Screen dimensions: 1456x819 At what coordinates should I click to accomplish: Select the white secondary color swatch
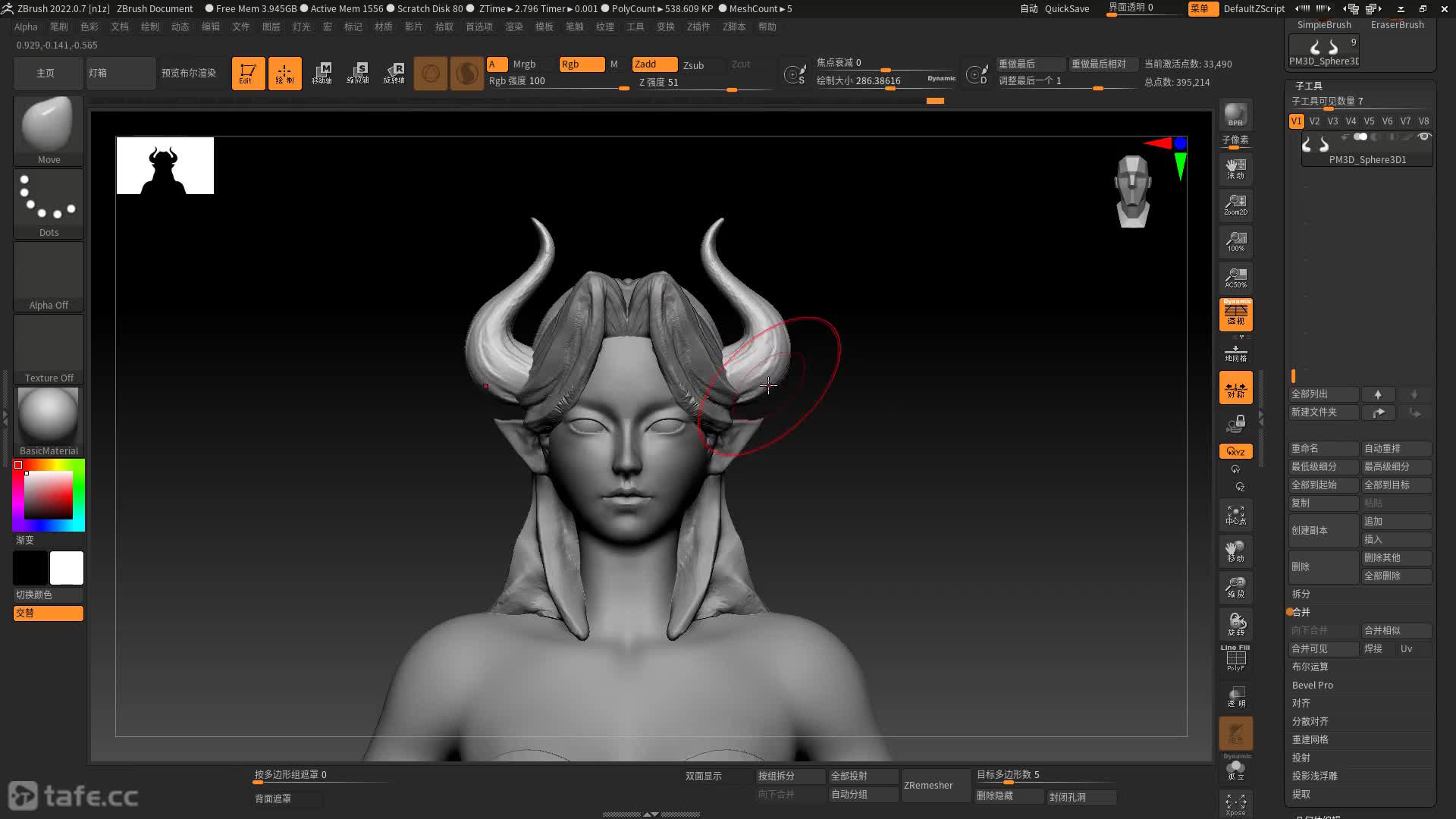pos(67,568)
